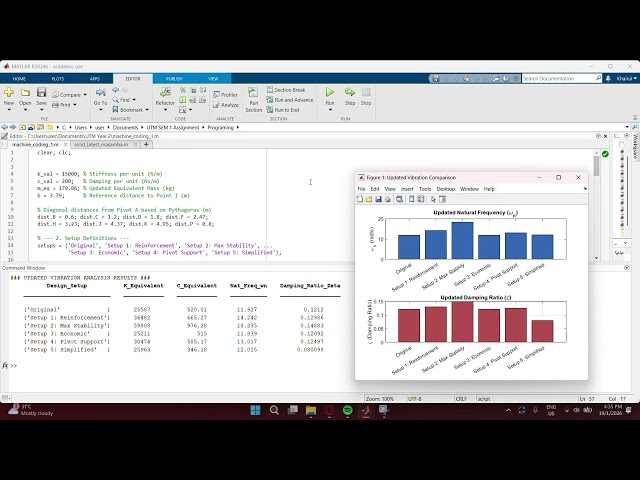640x480 pixels.
Task: Expand the Refactor dropdown arrow
Action: point(165,110)
